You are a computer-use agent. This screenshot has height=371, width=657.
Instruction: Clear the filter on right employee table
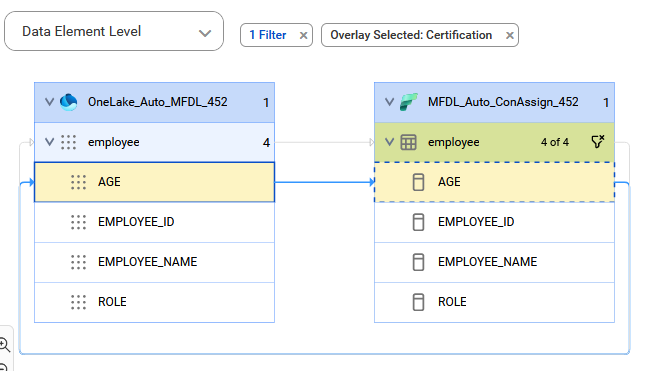click(x=598, y=142)
